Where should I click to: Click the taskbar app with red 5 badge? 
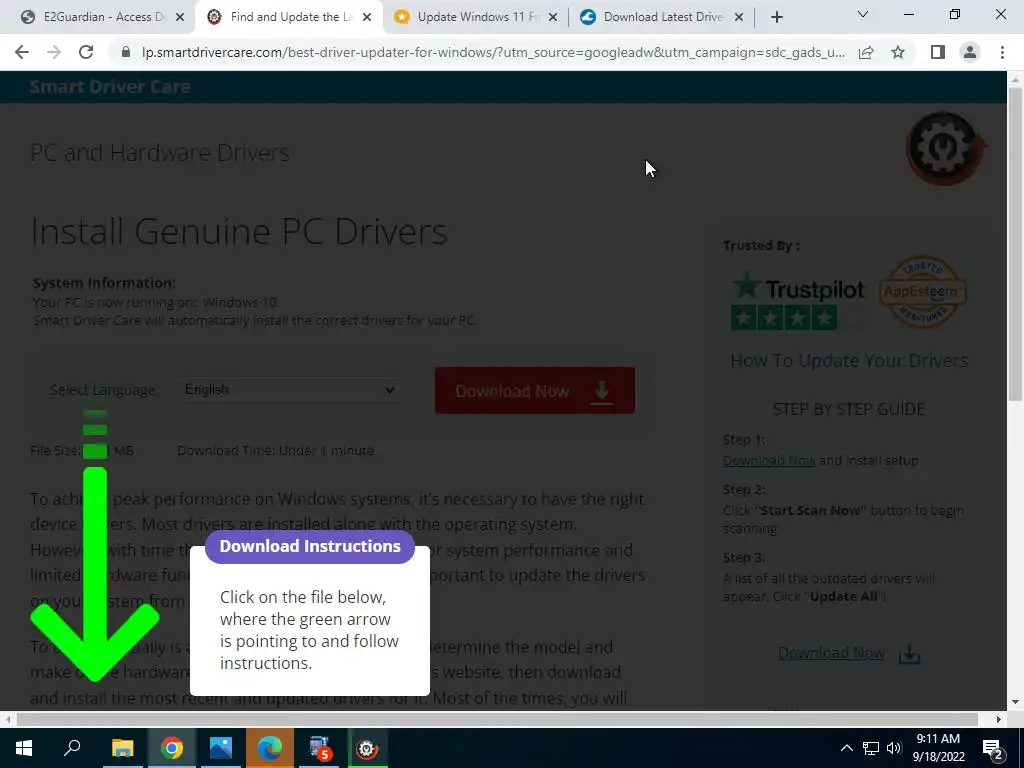coord(319,748)
